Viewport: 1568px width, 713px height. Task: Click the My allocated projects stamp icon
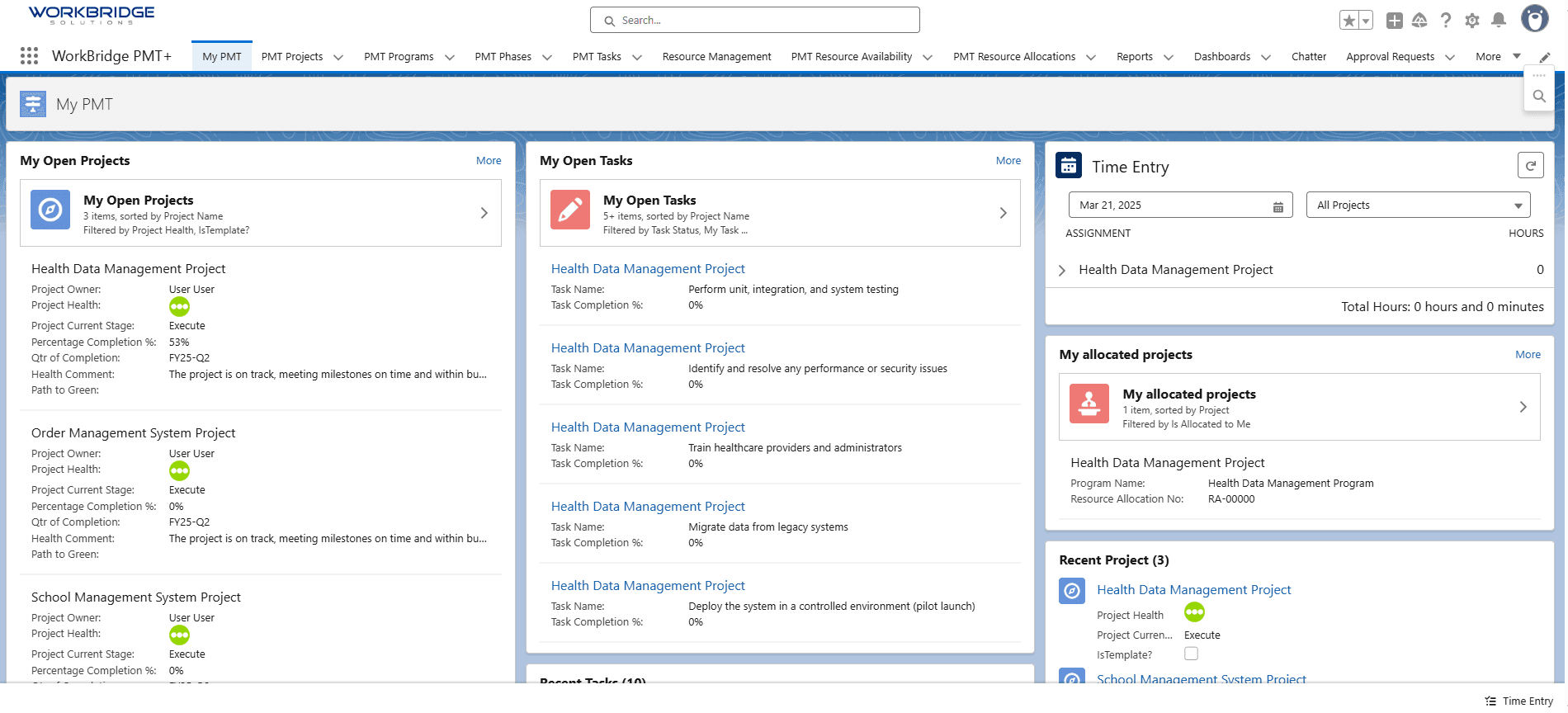1089,404
